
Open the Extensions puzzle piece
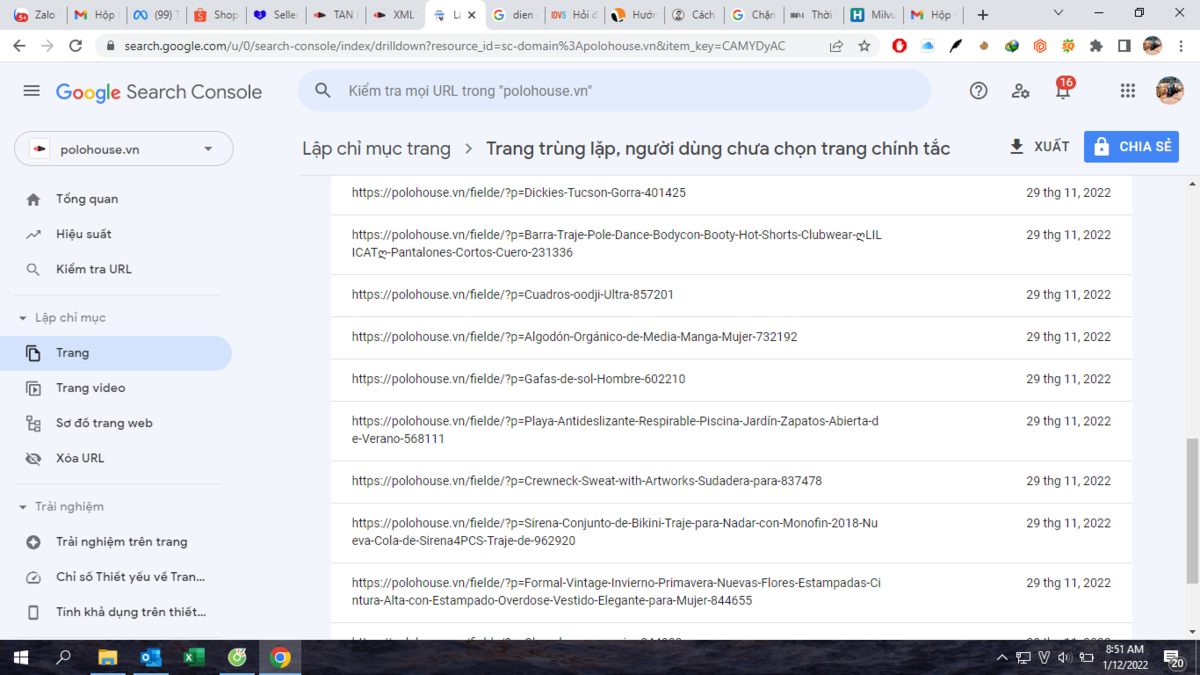1096,46
